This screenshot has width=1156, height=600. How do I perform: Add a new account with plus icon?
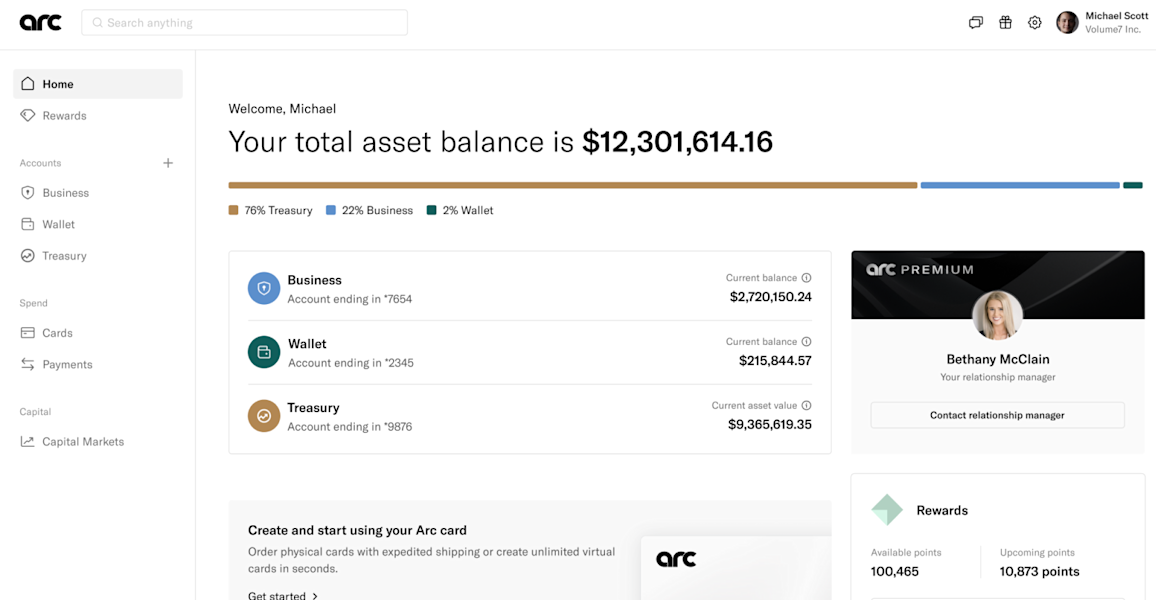click(168, 163)
